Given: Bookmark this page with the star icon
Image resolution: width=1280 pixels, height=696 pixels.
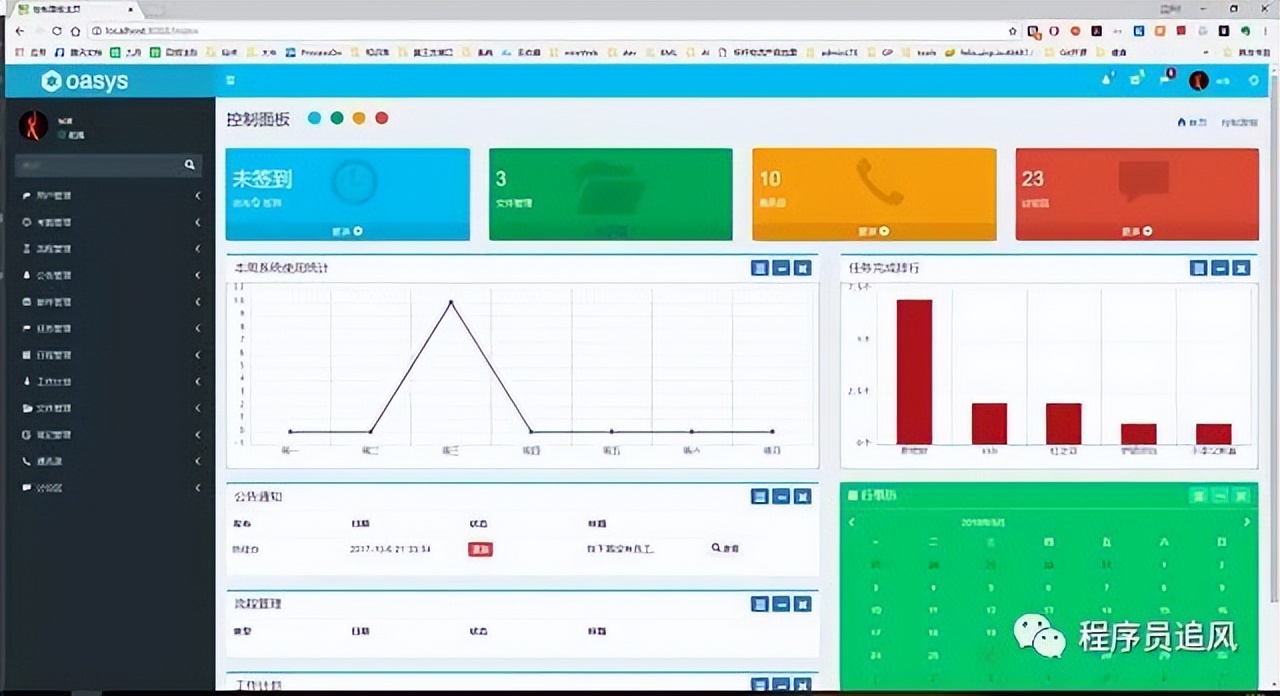Looking at the screenshot, I should point(1012,31).
